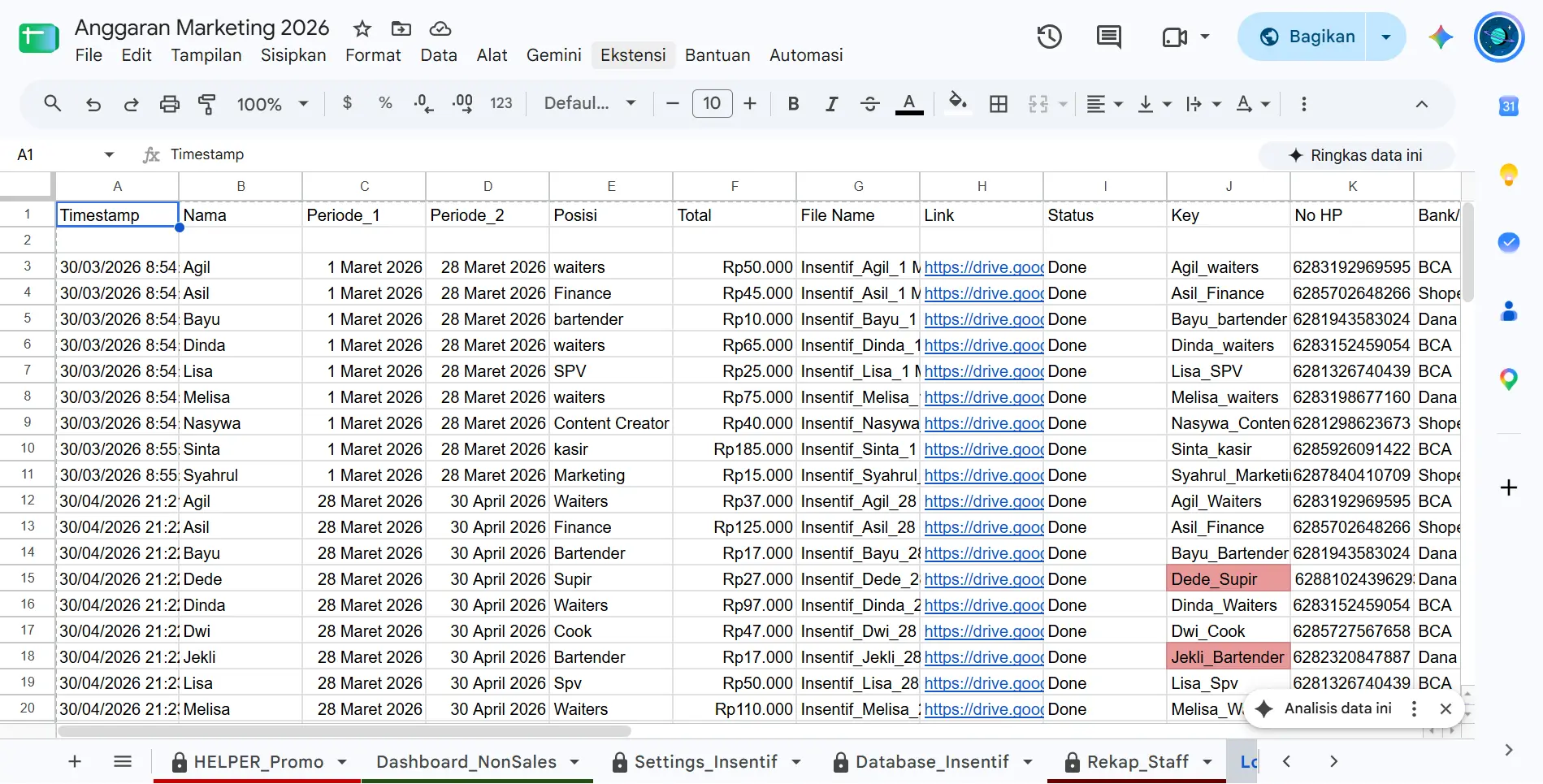Viewport: 1543px width, 784px height.
Task: Click the redo arrow in toolbar
Action: pyautogui.click(x=131, y=104)
